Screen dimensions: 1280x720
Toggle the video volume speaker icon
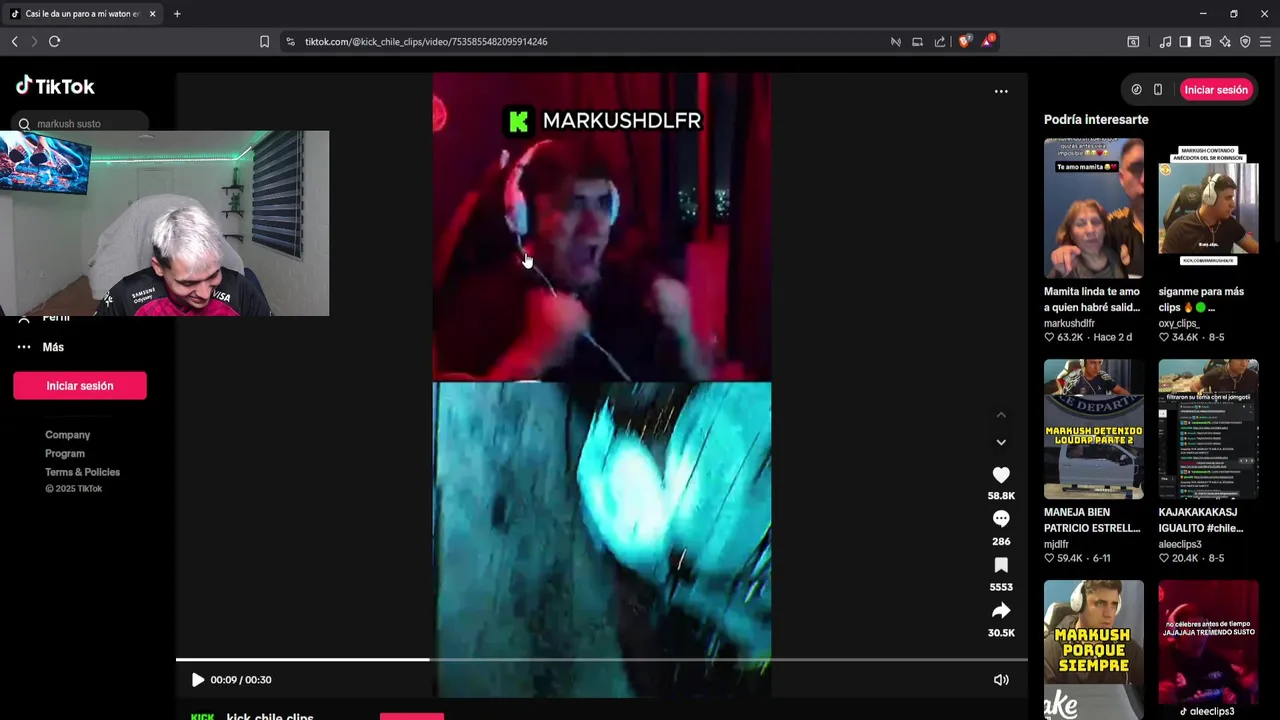[x=1001, y=680]
